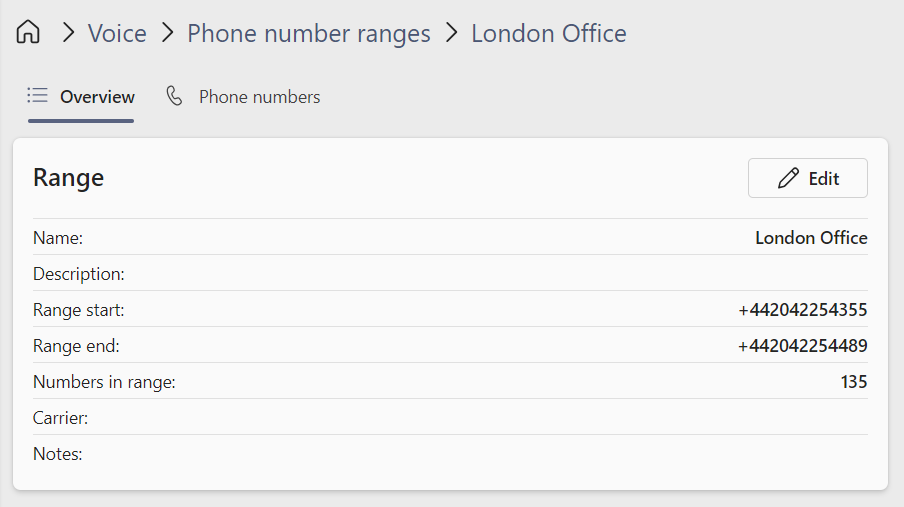Viewport: 904px width, 507px height.
Task: Click the pencil icon in Edit button
Action: [788, 179]
